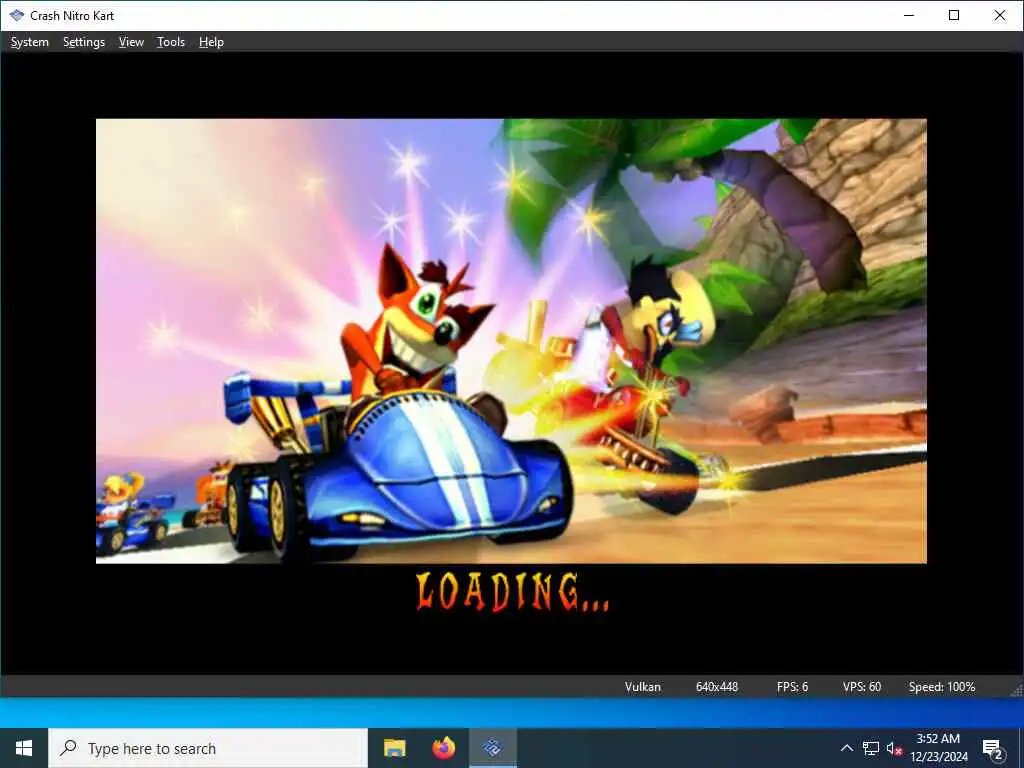Click the status bar resize grip
This screenshot has height=768, width=1024.
1016,690
